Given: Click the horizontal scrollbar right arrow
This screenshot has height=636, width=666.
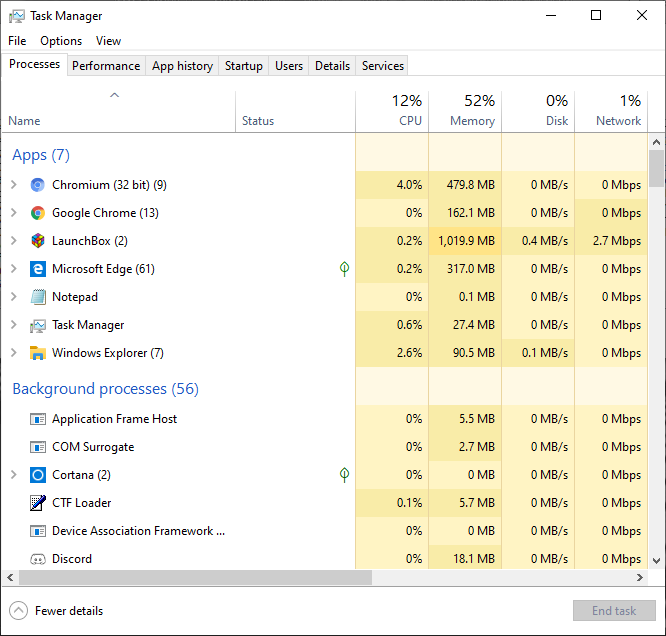Looking at the screenshot, I should click(x=640, y=578).
